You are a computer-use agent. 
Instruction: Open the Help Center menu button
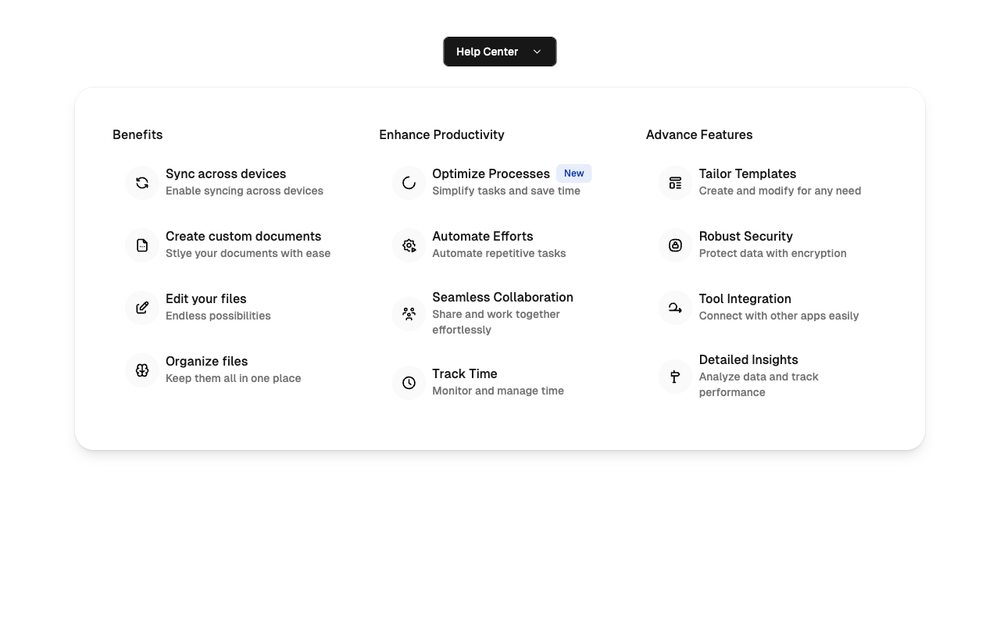click(500, 52)
